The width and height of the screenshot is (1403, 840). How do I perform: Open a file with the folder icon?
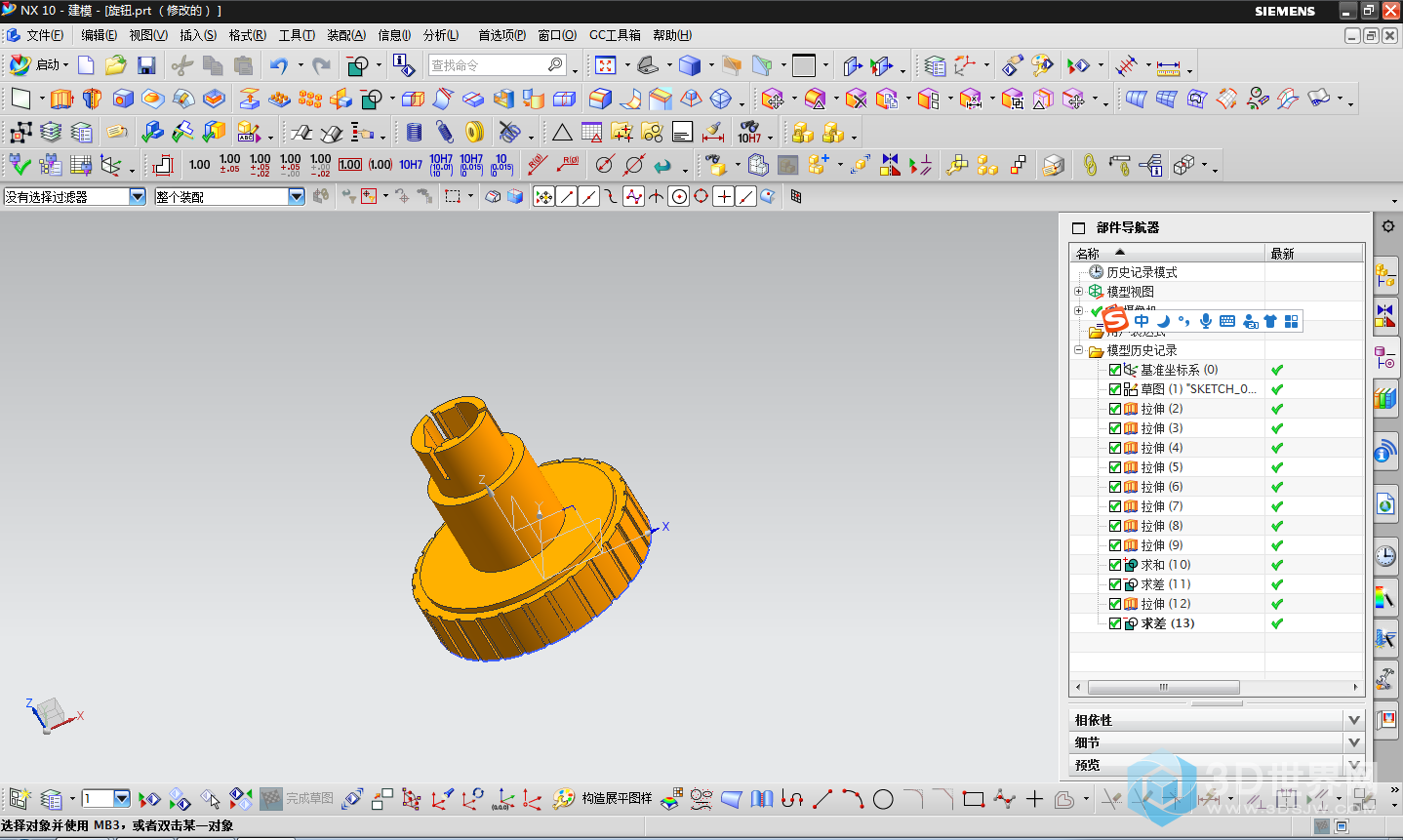click(x=115, y=65)
